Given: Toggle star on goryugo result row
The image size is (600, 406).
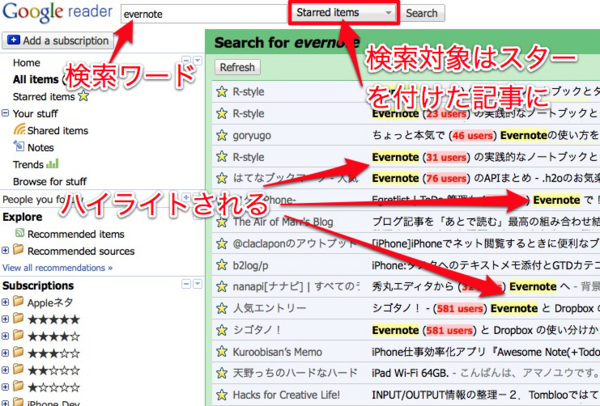Looking at the screenshot, I should 222,135.
